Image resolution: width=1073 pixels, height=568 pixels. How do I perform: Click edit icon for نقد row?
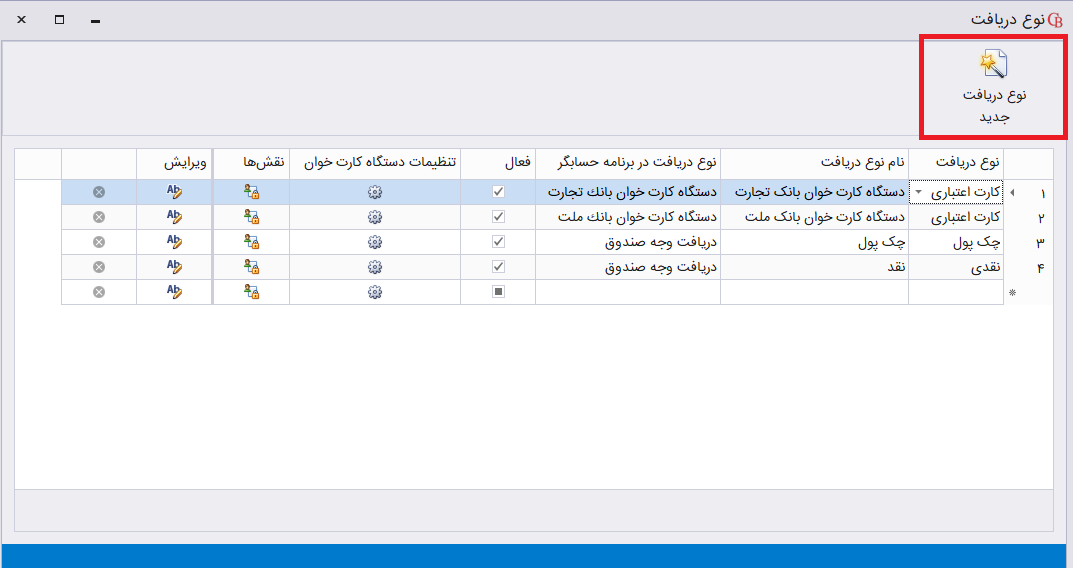(x=174, y=267)
